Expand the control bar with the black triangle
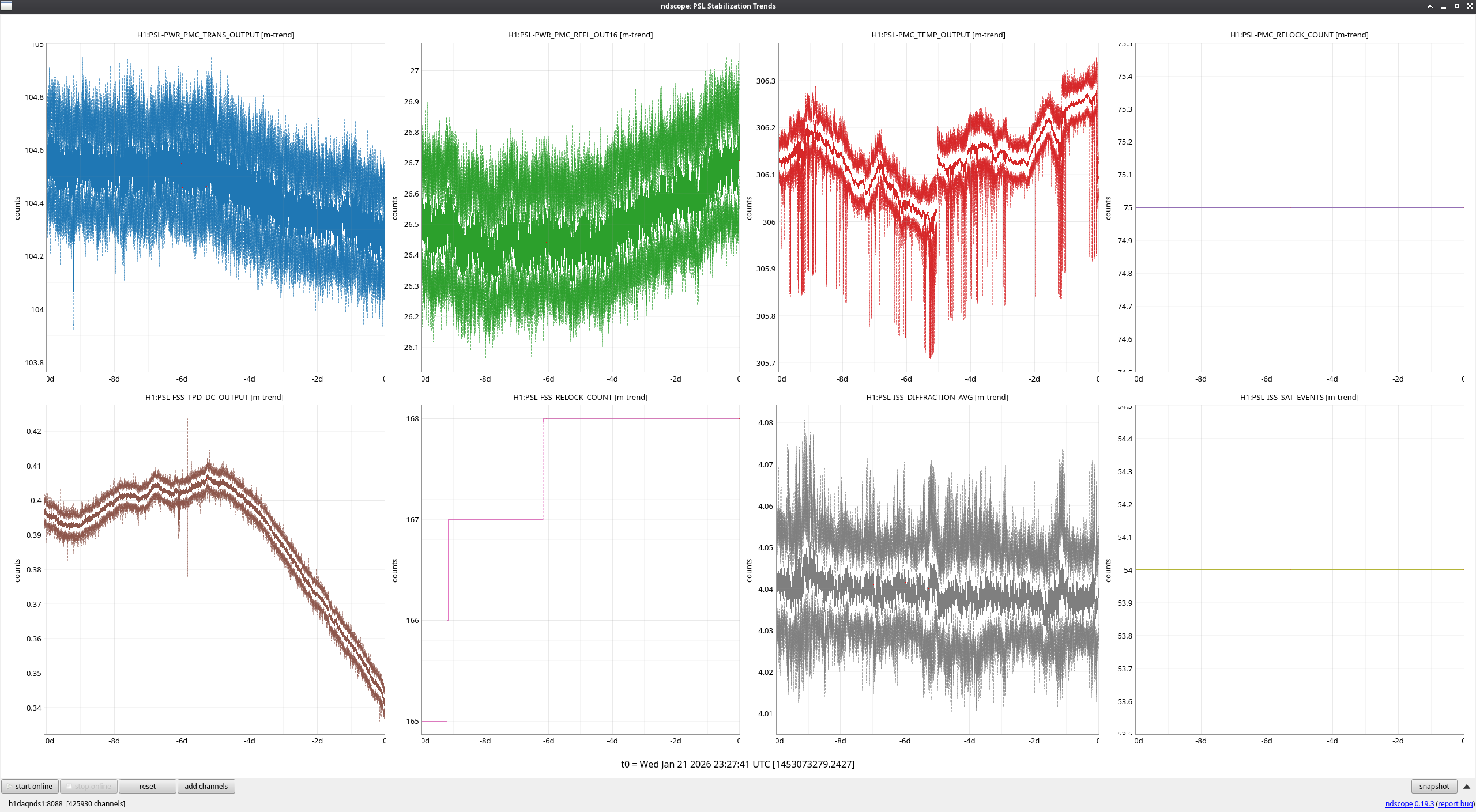Viewport: 1476px width, 812px height. coord(1467,786)
